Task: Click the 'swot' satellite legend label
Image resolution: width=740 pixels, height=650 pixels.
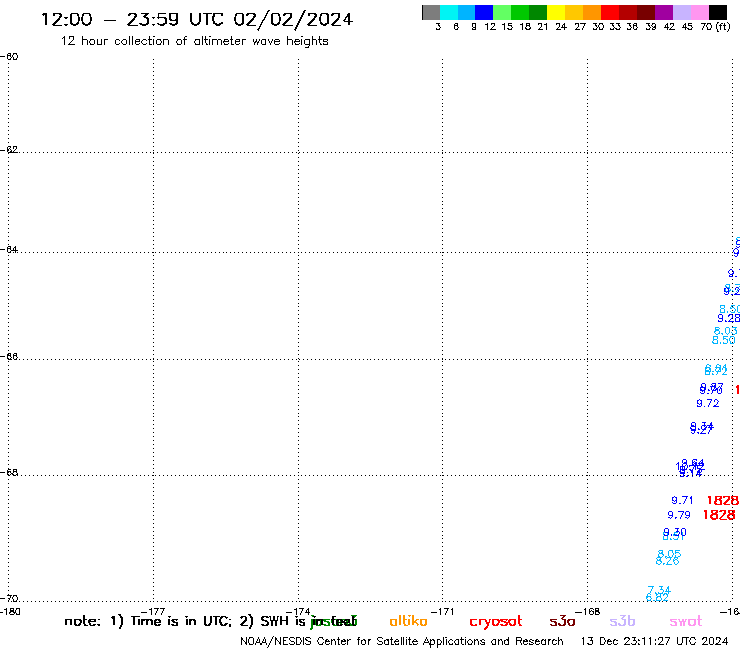Action: pos(686,622)
